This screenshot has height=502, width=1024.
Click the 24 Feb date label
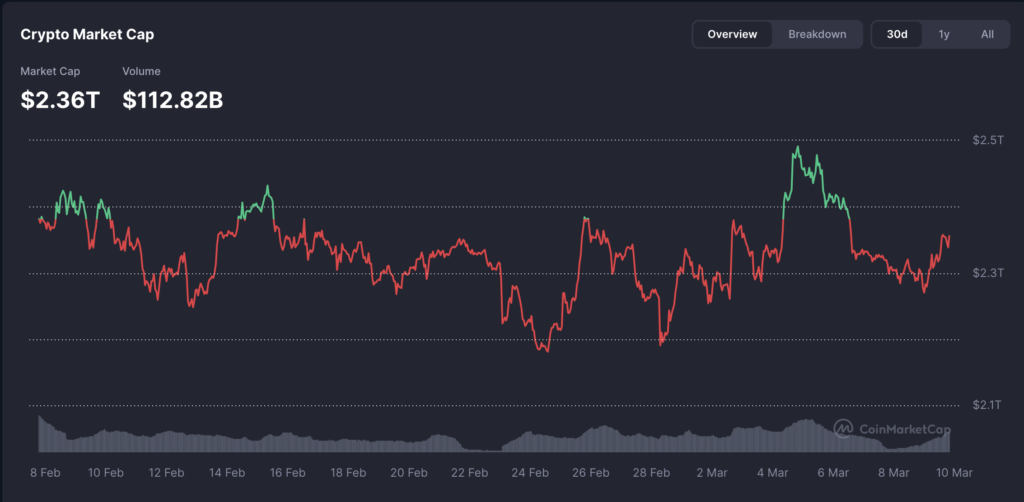click(531, 472)
